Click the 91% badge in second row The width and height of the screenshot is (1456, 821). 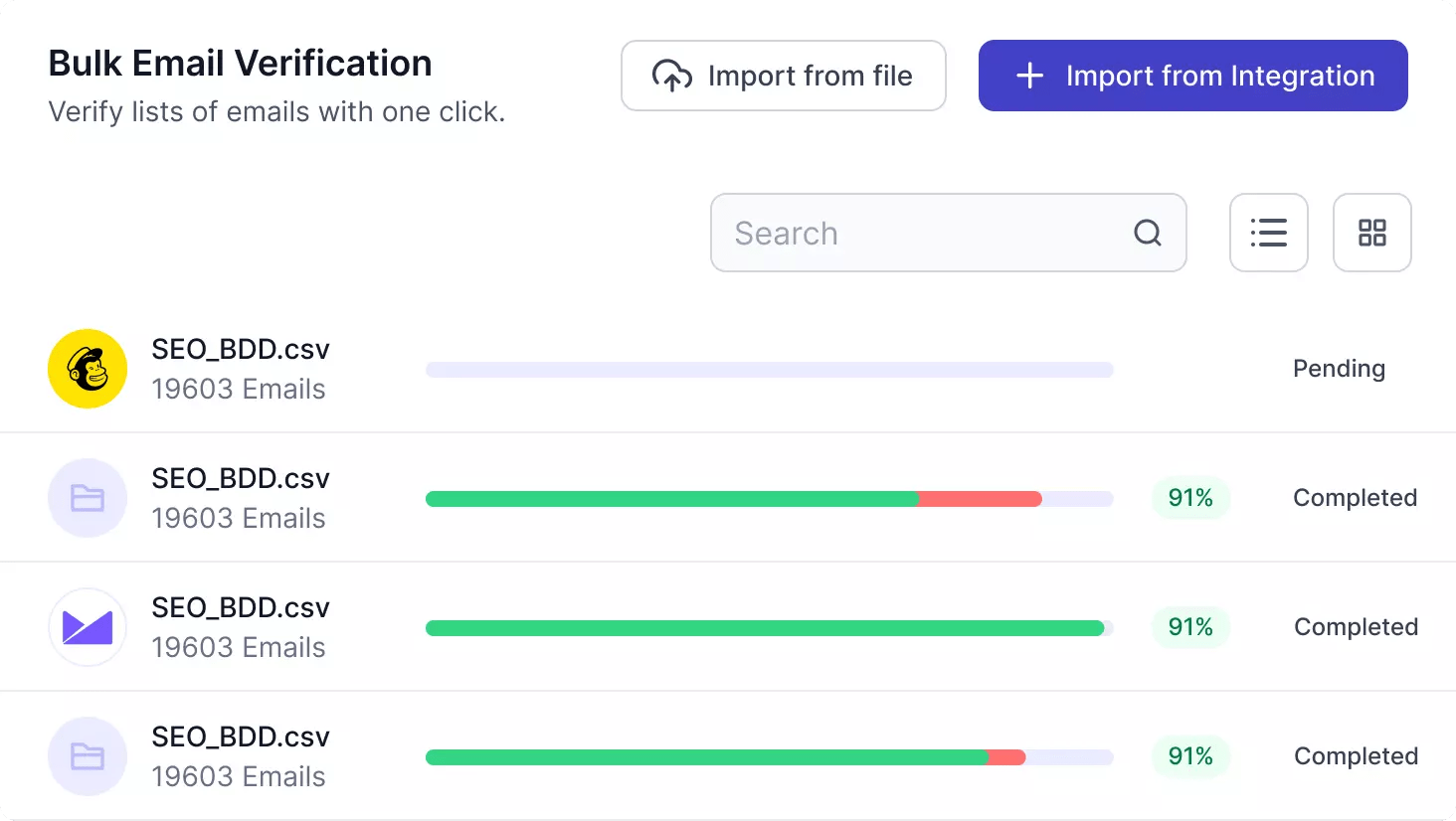[1190, 498]
